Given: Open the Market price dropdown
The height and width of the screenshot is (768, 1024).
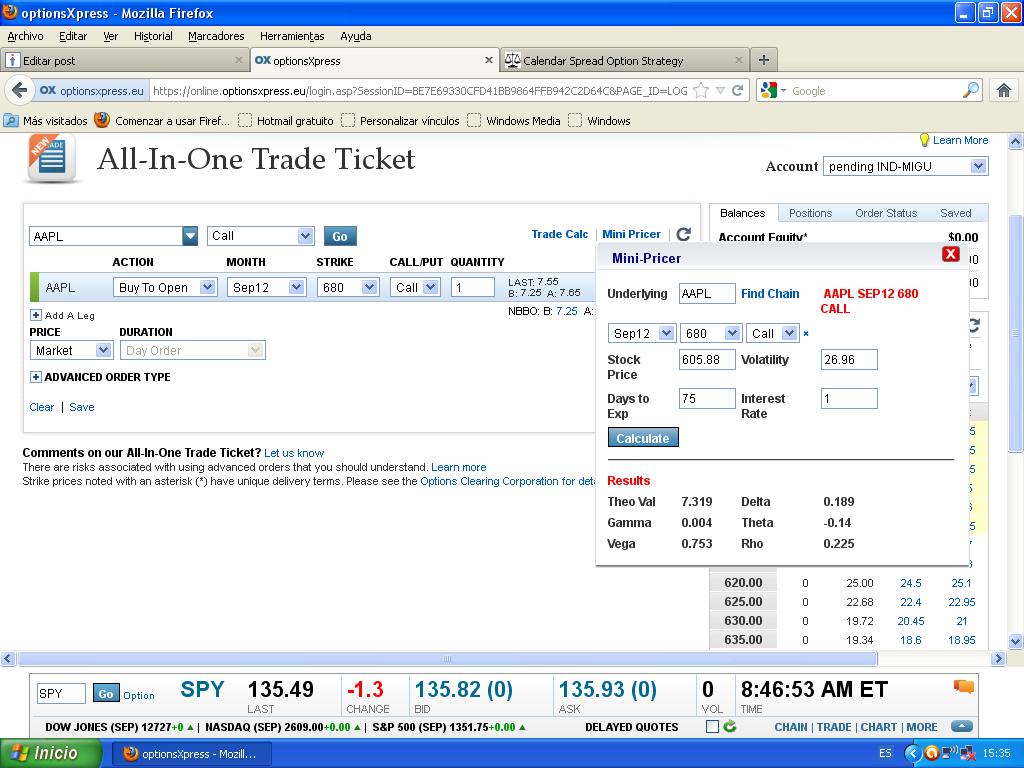Looking at the screenshot, I should pos(72,351).
